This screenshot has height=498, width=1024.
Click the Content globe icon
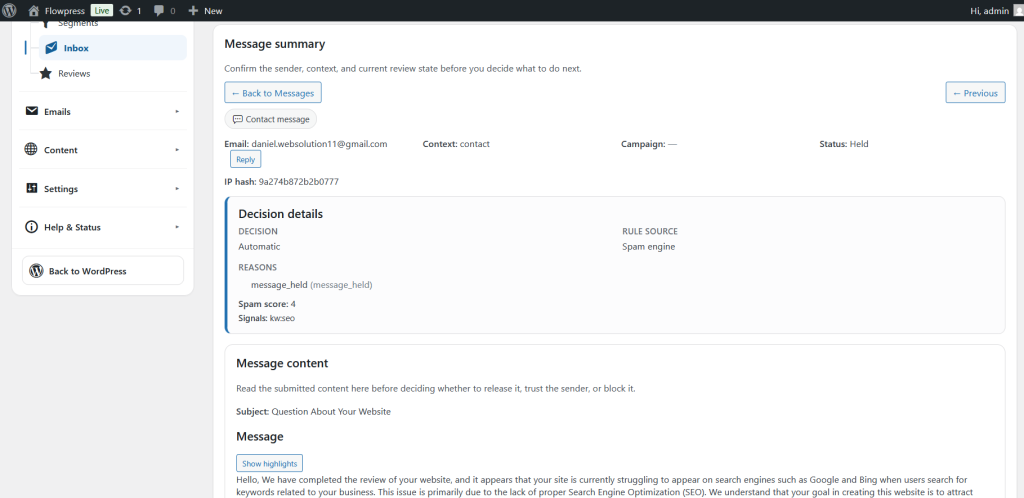pyautogui.click(x=31, y=149)
